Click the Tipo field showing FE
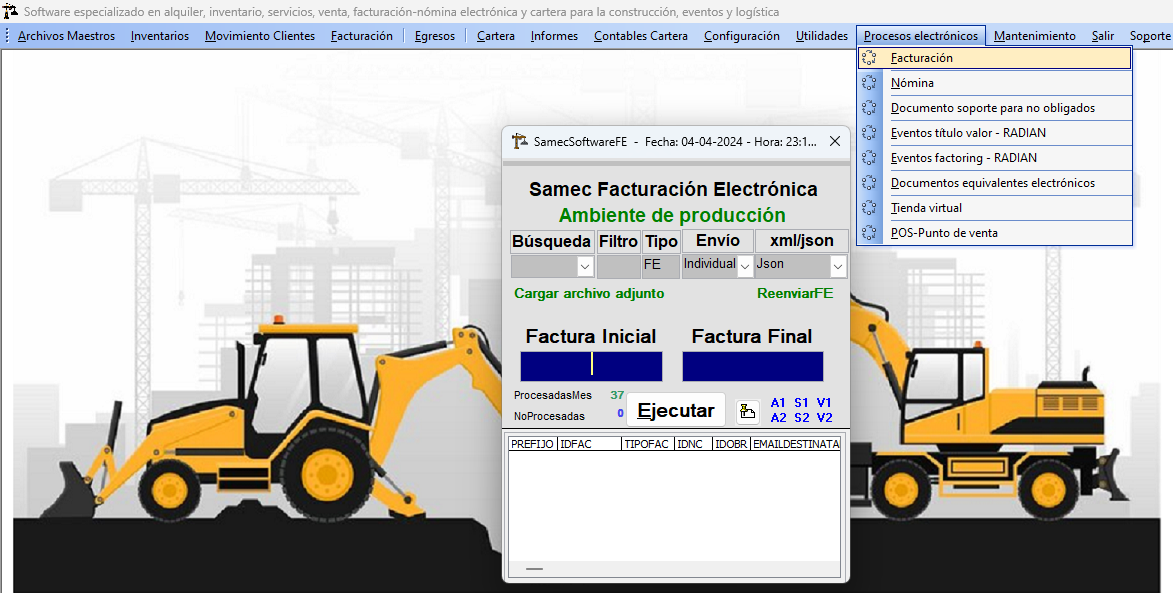Image resolution: width=1173 pixels, height=593 pixels. point(661,265)
